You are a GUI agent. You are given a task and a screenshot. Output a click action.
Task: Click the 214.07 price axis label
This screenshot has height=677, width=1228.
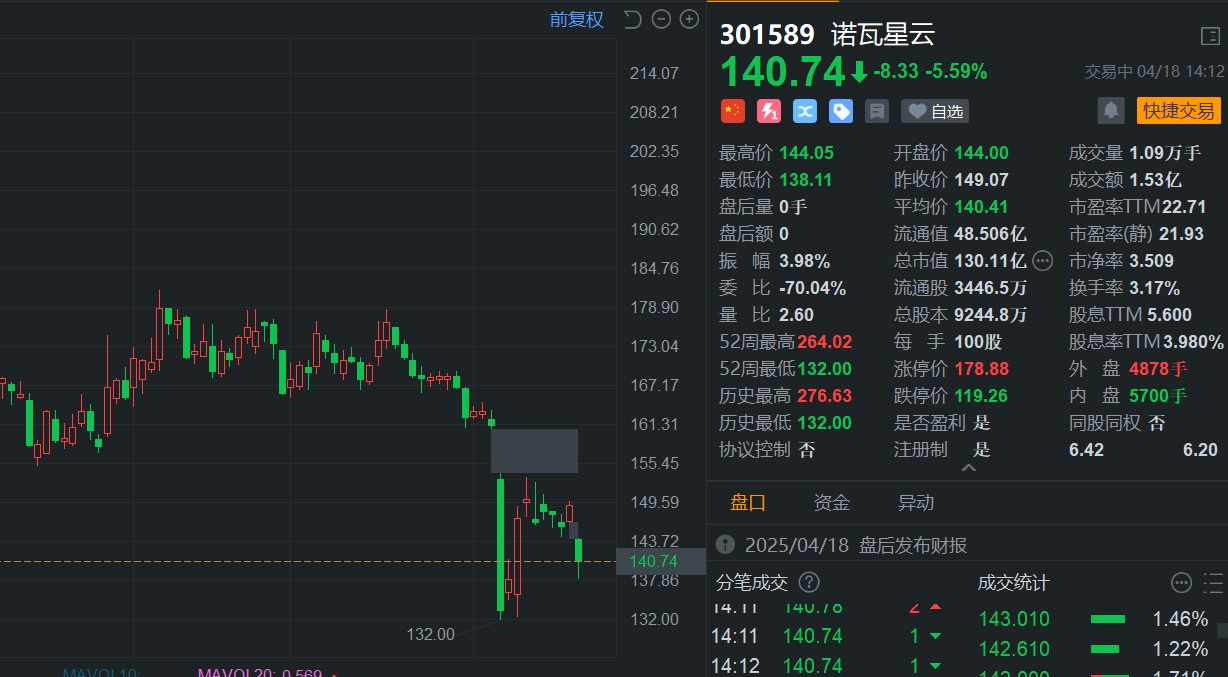[x=654, y=73]
